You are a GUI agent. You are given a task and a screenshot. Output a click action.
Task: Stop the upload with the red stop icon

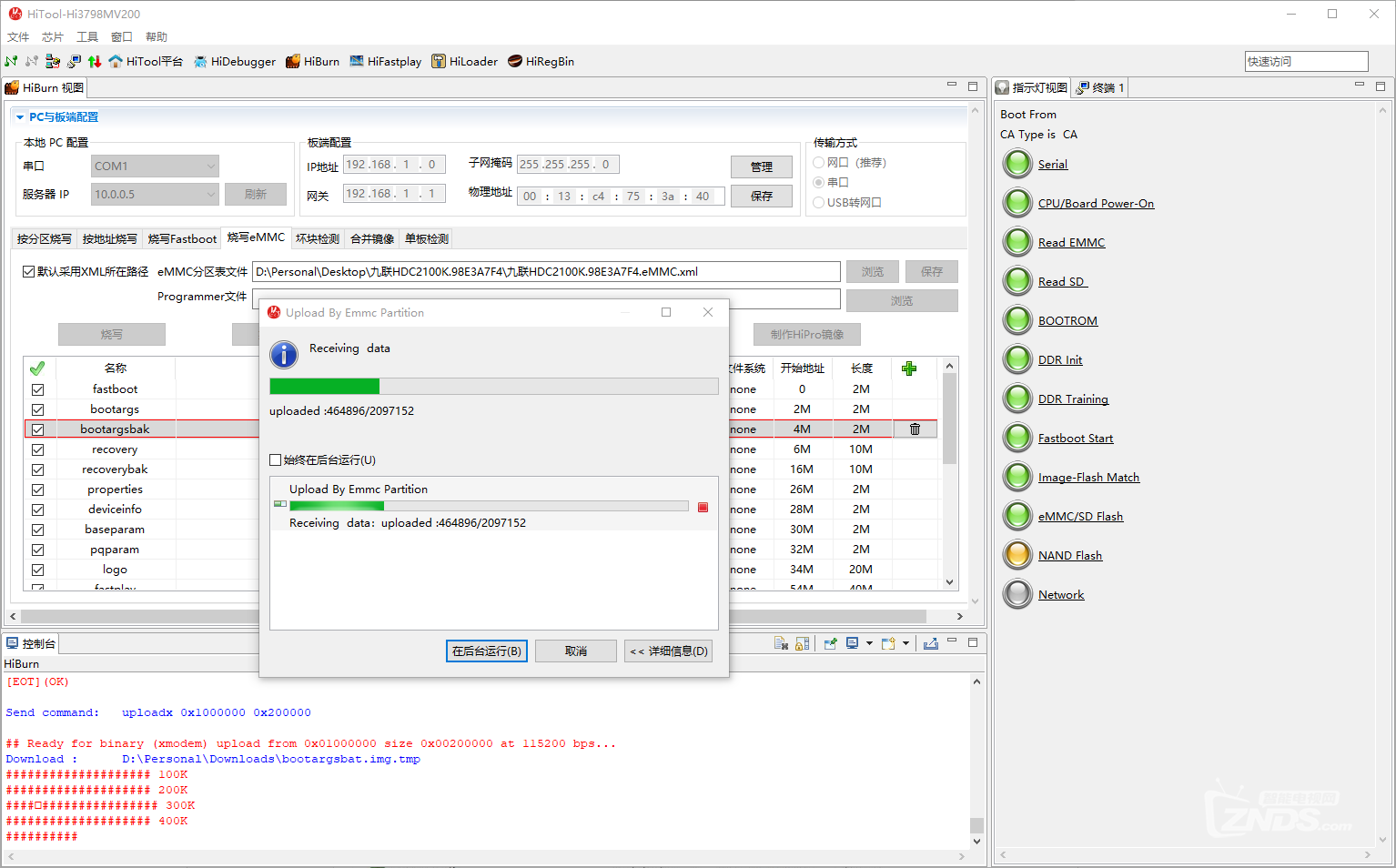(703, 508)
